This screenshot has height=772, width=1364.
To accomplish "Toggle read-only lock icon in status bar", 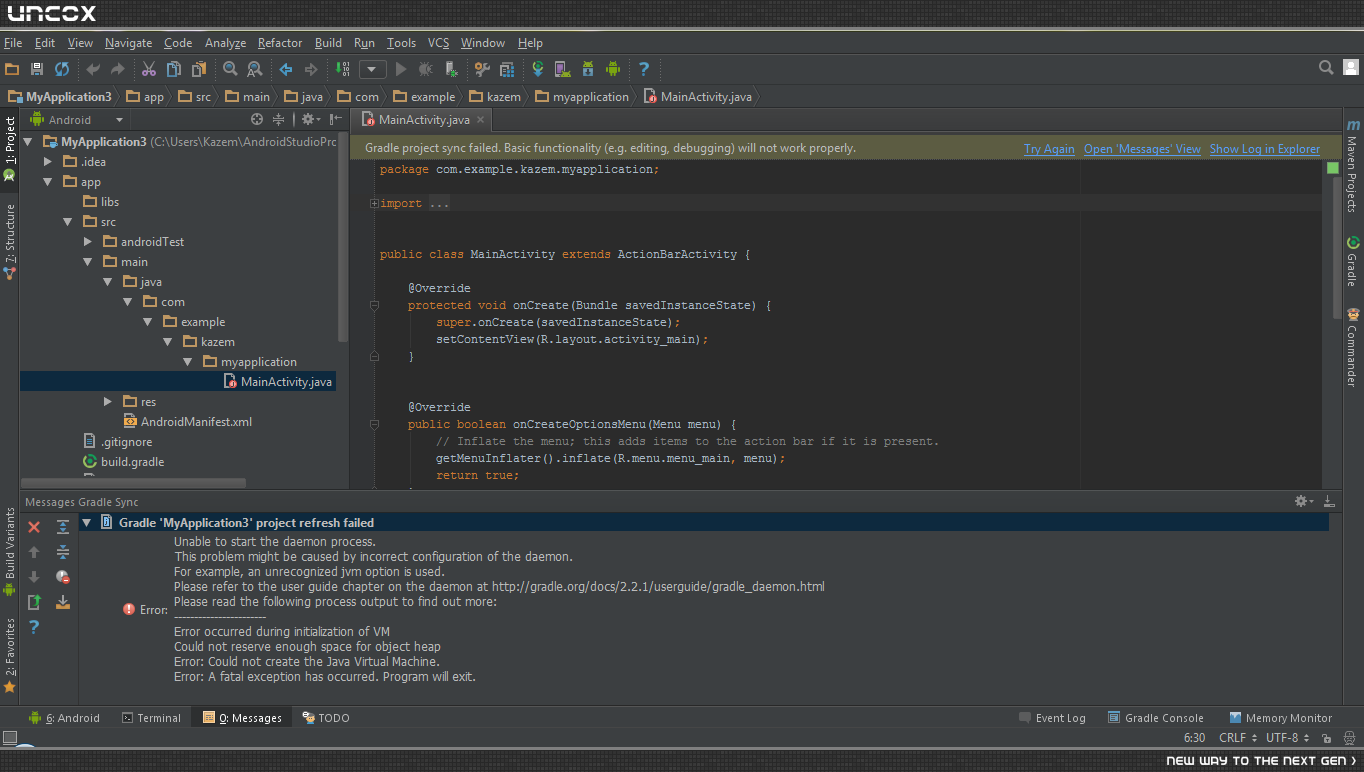I will (x=1326, y=738).
